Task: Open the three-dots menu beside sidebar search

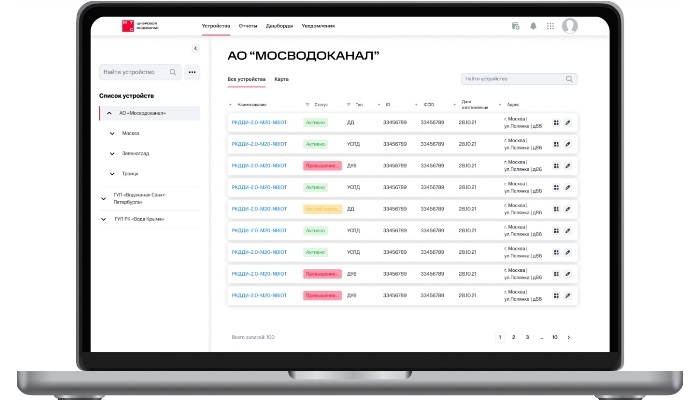Action: [x=192, y=72]
